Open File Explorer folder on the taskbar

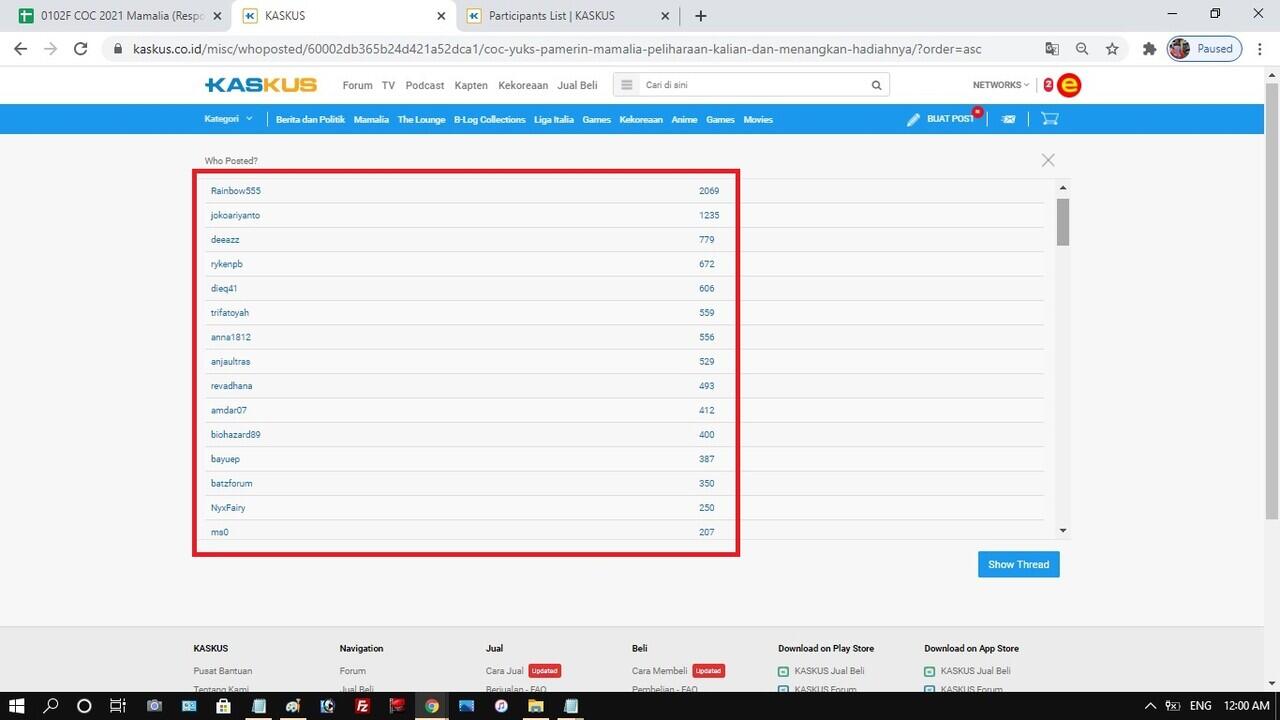[536, 706]
